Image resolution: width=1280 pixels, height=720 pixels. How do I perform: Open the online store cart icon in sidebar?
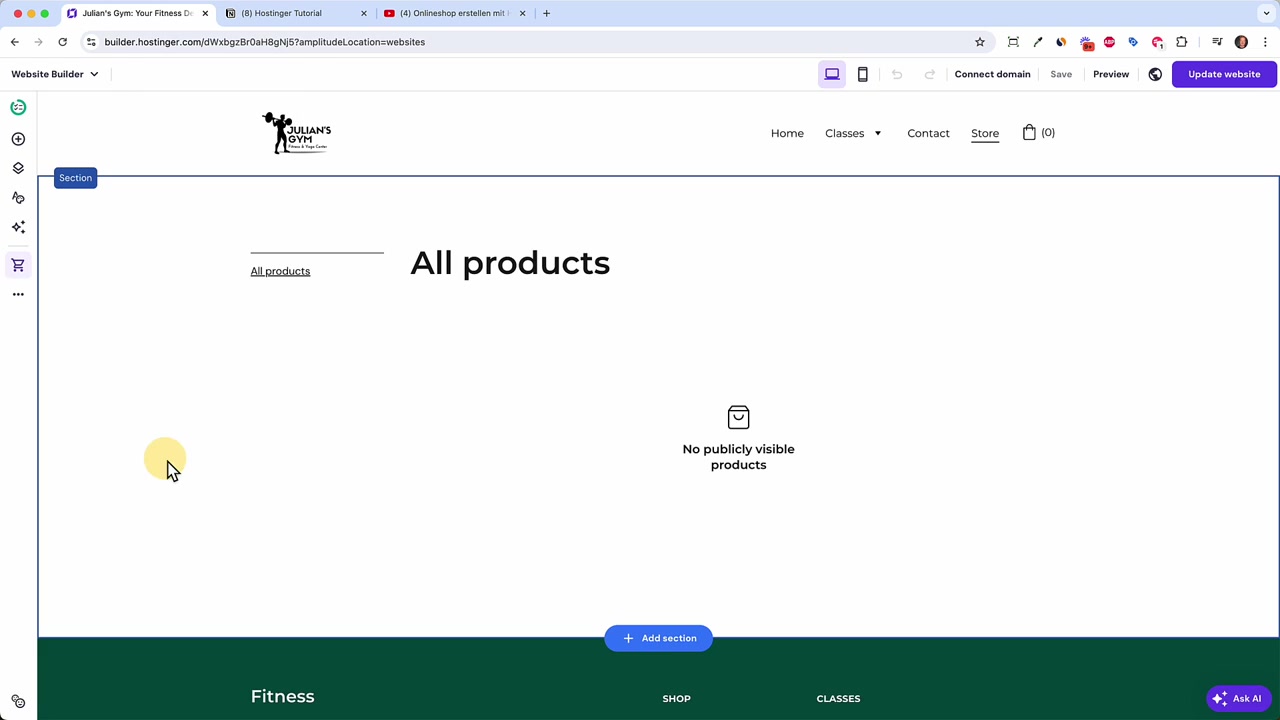(x=18, y=265)
